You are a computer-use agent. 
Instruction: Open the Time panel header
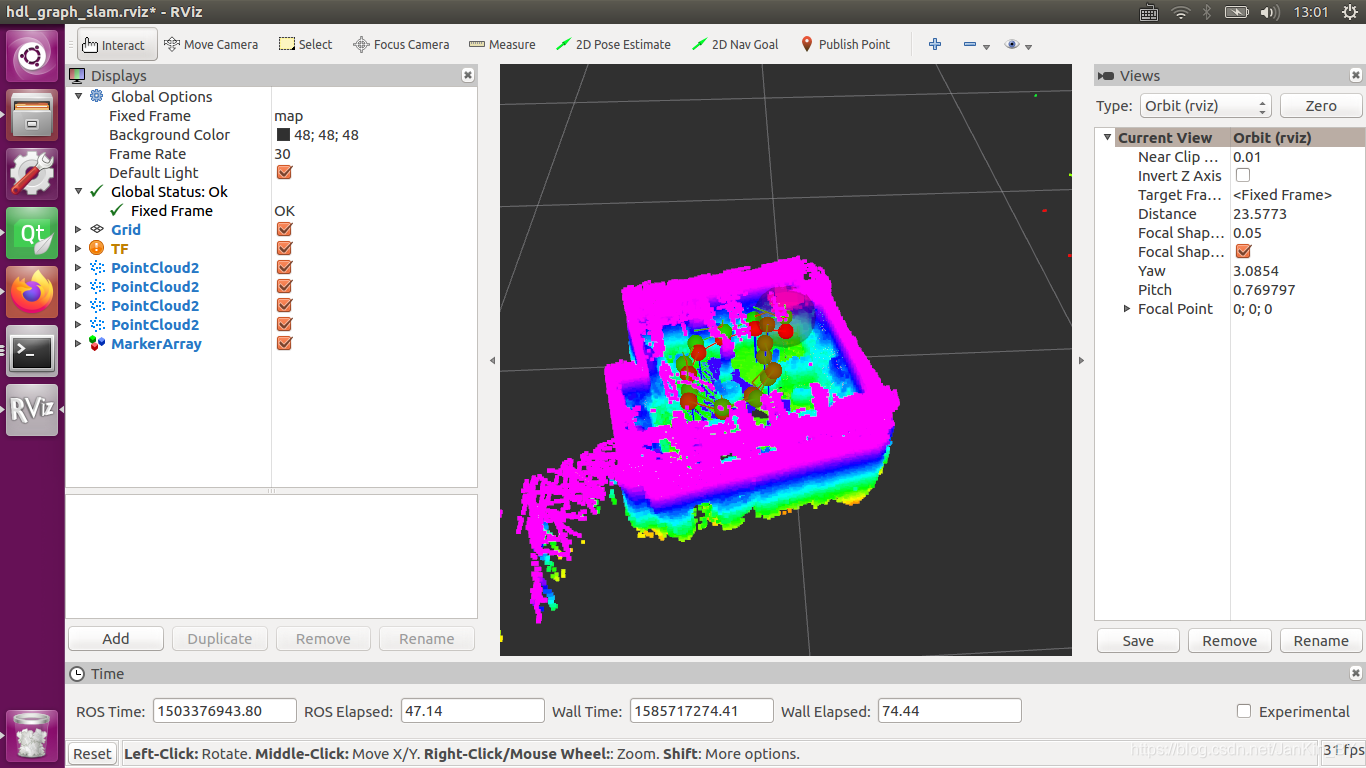pyautogui.click(x=106, y=673)
